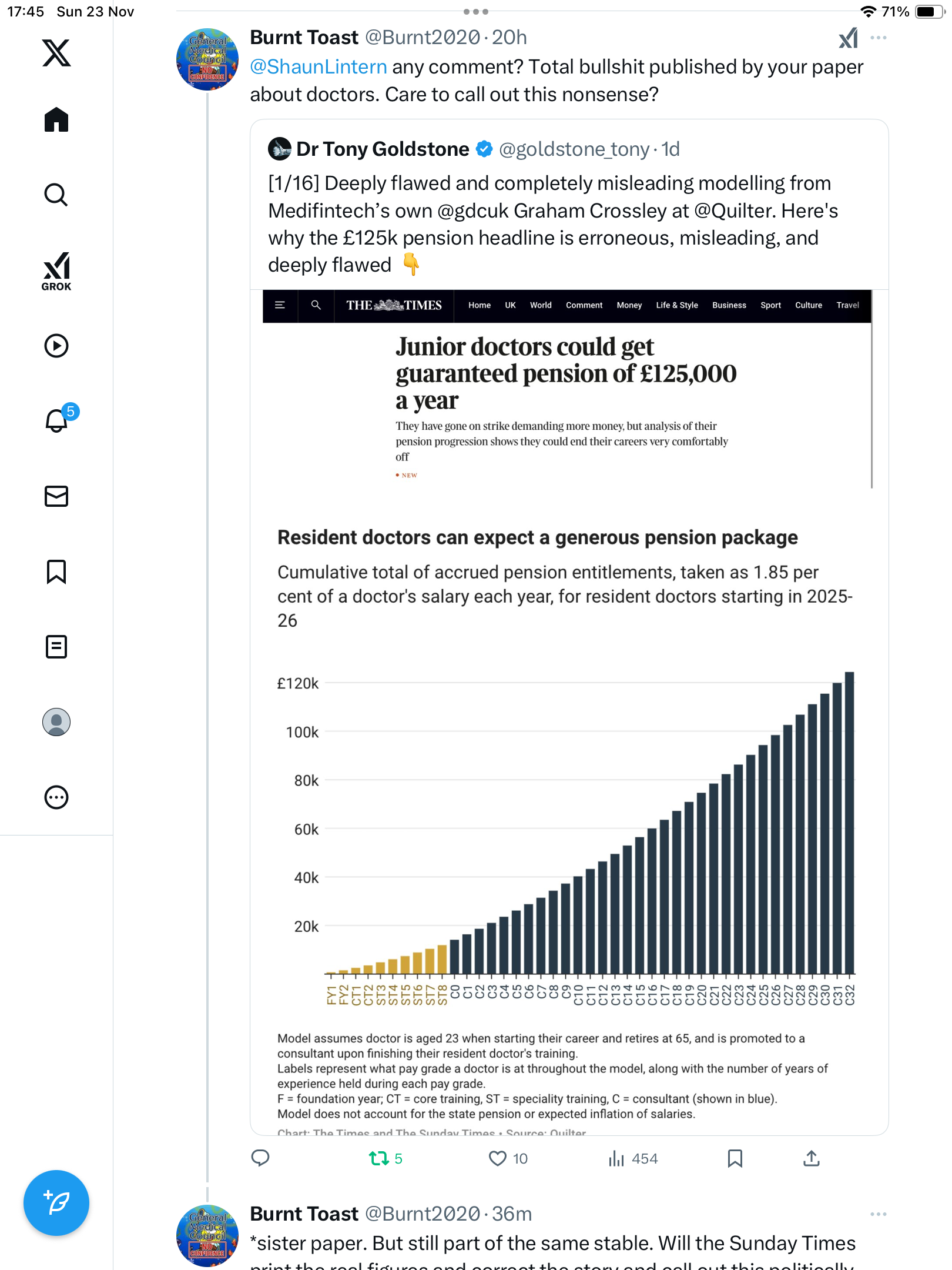This screenshot has height=1270, width=952.
Task: Like Burnt Toast's post with 10 likes
Action: pos(498,1158)
